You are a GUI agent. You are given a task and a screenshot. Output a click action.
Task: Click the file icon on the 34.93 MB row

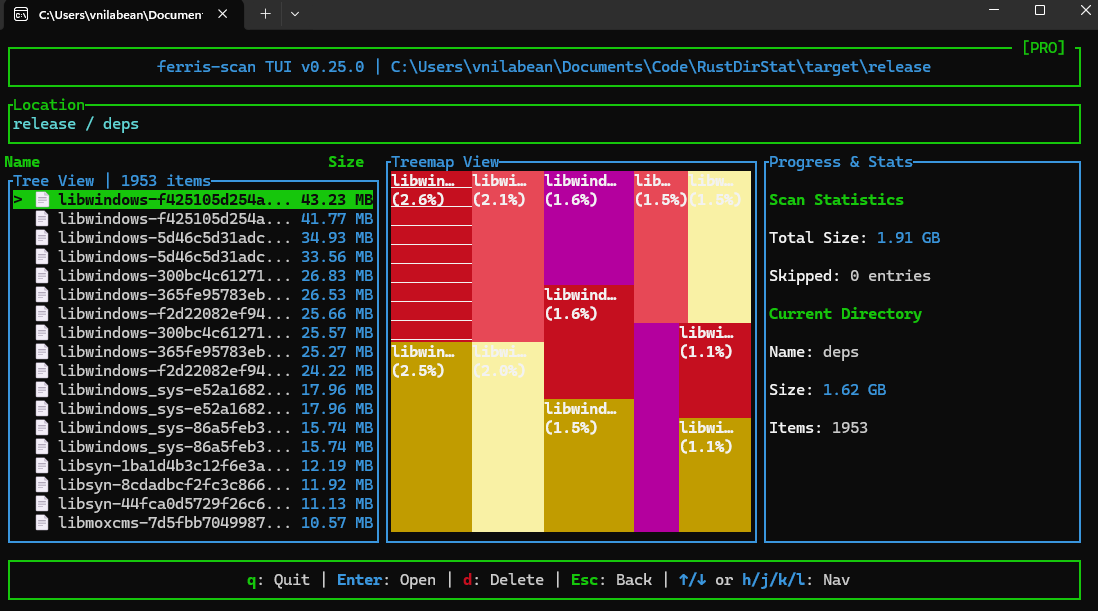[42, 238]
